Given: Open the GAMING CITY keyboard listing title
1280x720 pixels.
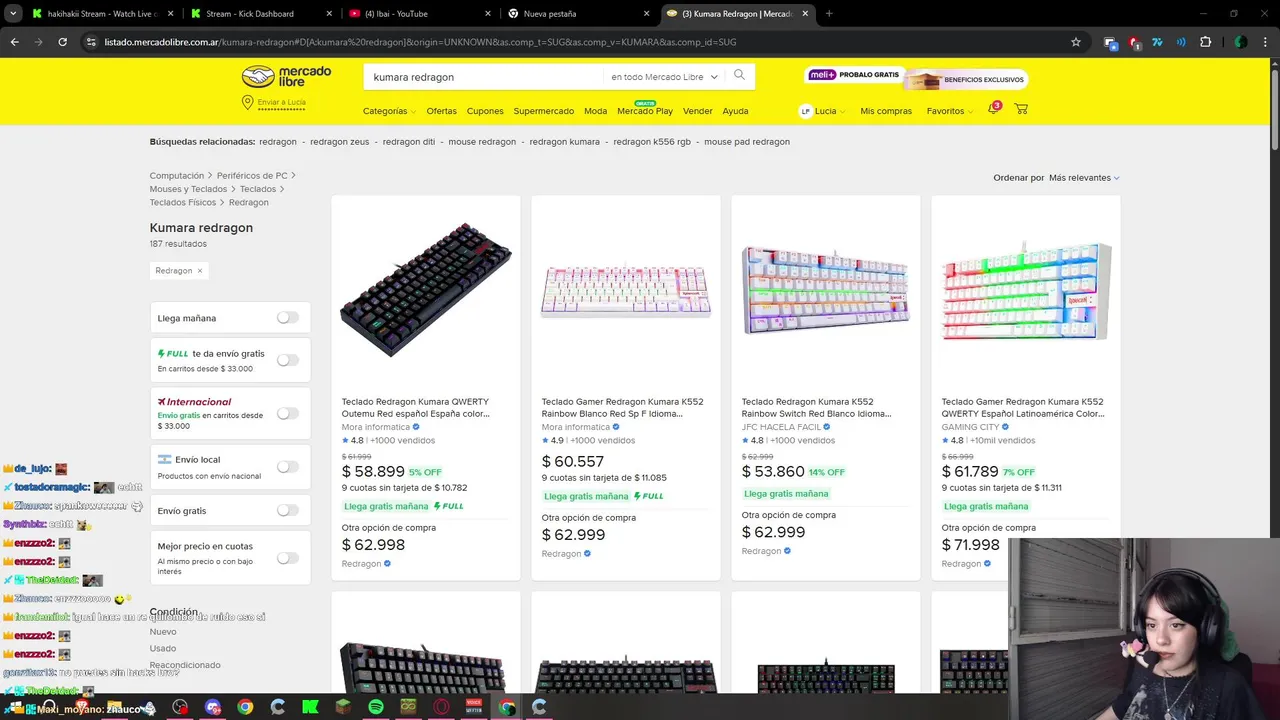Looking at the screenshot, I should 1023,408.
